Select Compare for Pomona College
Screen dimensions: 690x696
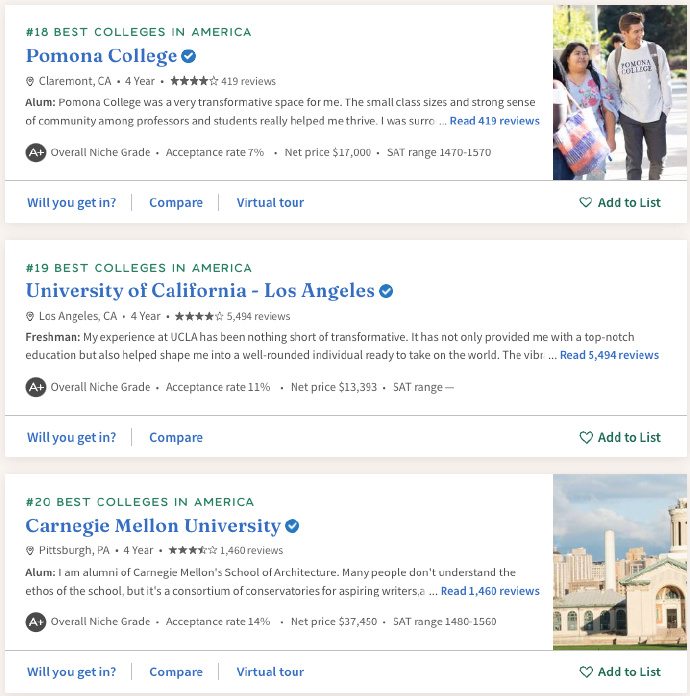[x=176, y=202]
